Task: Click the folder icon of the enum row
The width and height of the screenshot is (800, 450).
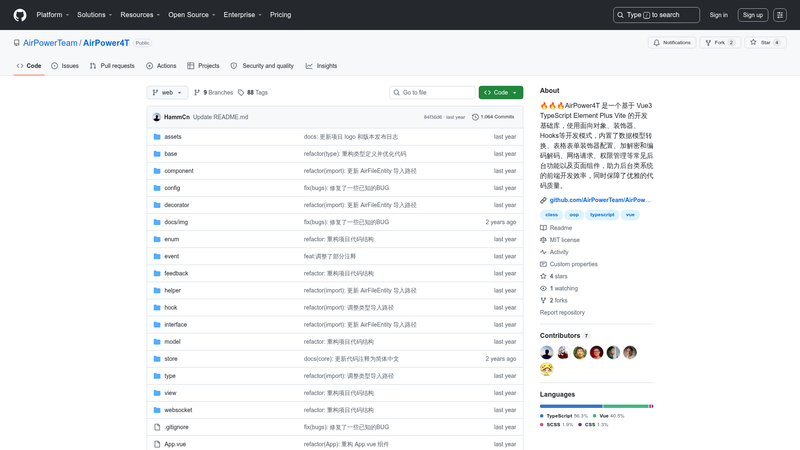Action: click(x=157, y=239)
